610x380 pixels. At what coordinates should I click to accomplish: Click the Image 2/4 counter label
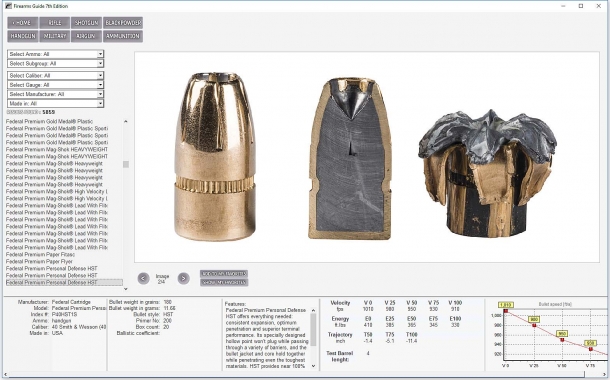click(x=162, y=279)
